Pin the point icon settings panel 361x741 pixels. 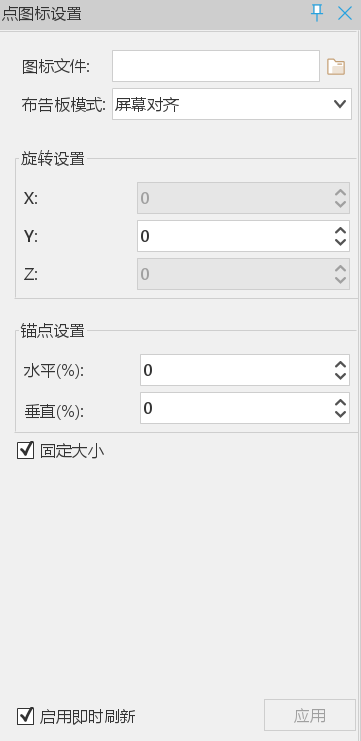(x=317, y=13)
